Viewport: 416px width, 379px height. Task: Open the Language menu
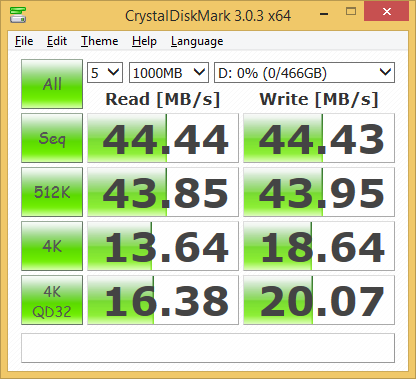point(197,41)
